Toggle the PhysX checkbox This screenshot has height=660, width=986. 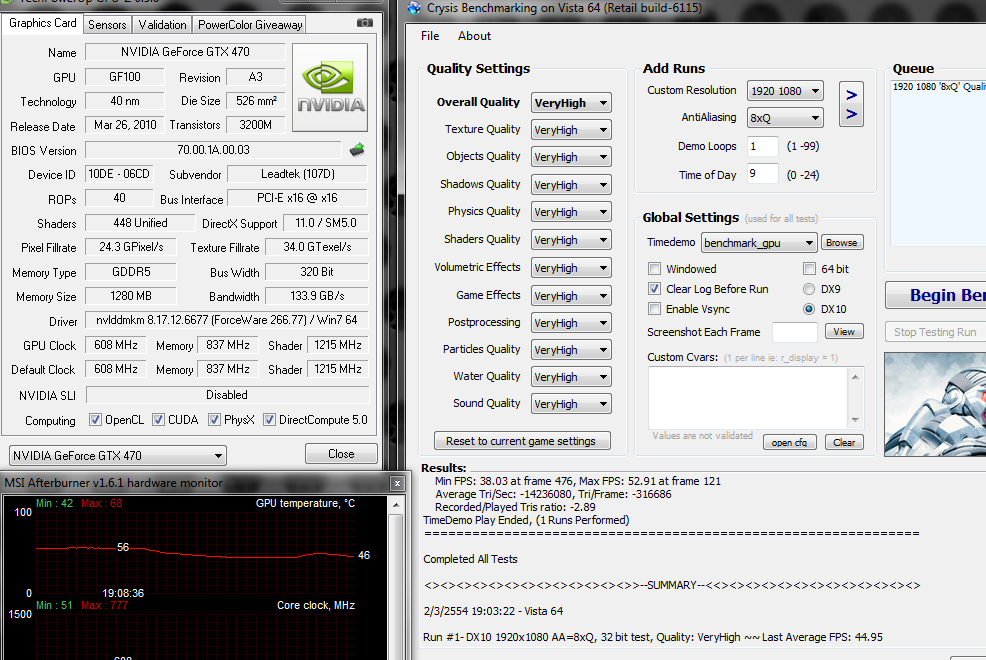(x=214, y=420)
